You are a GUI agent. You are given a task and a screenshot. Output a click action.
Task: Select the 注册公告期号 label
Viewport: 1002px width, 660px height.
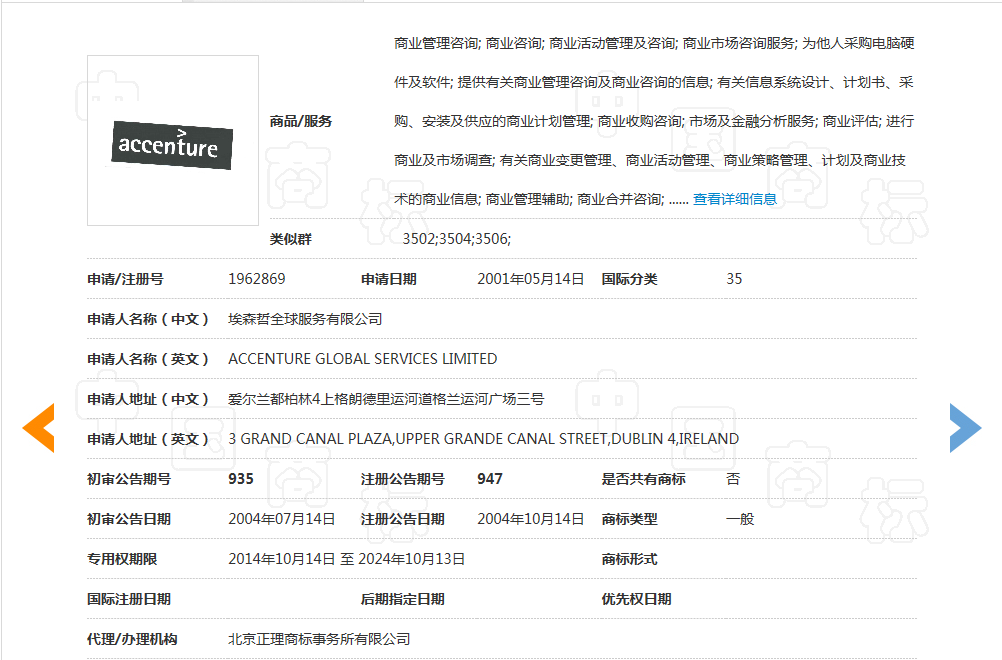(403, 479)
